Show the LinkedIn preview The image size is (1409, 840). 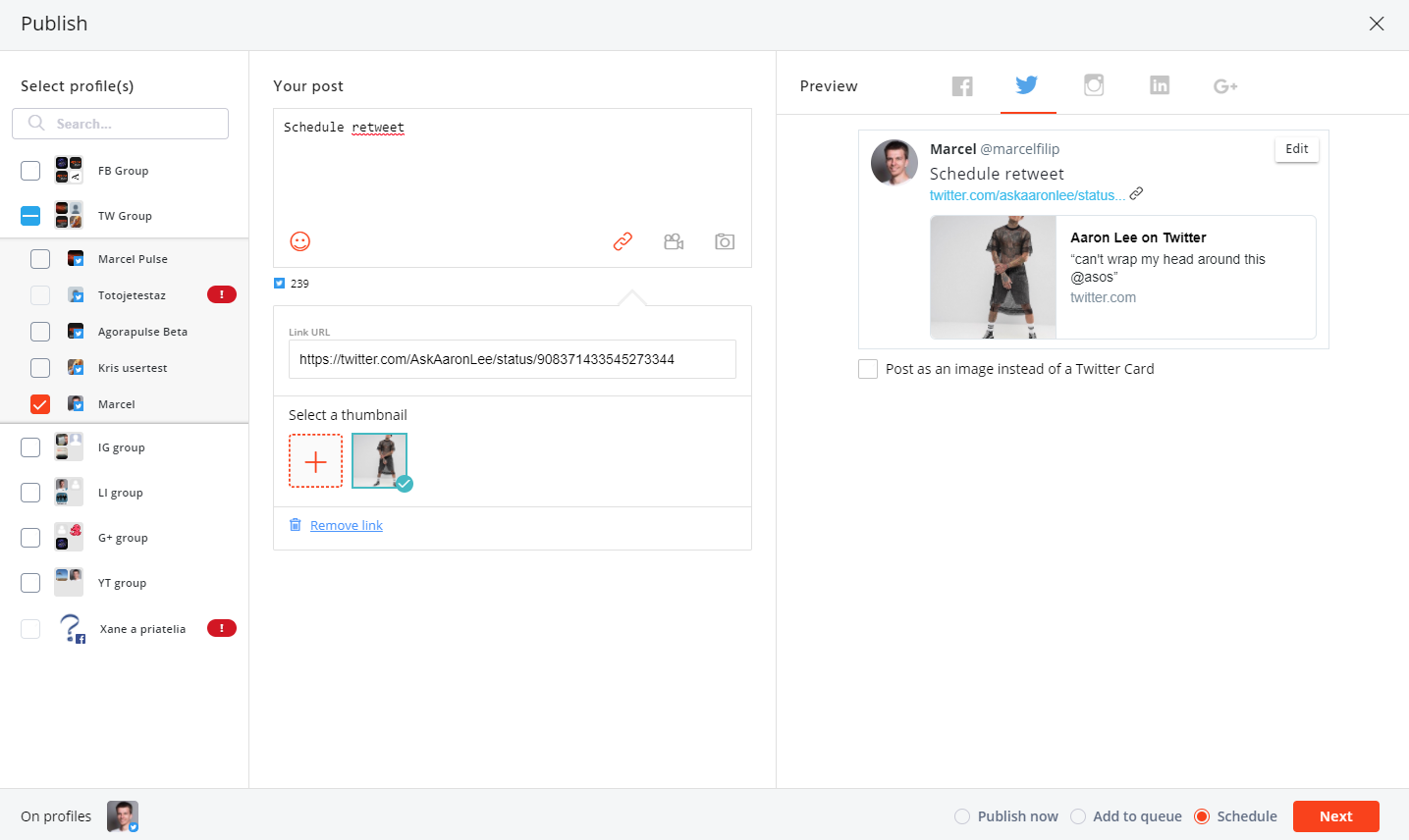(1160, 85)
